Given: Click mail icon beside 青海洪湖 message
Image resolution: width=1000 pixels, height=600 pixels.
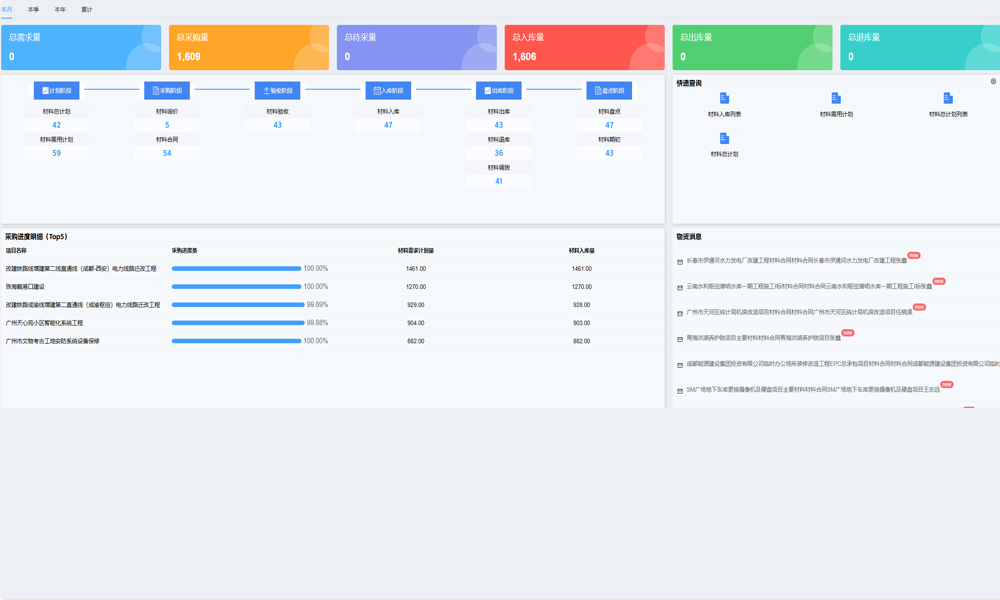Looking at the screenshot, I should point(680,340).
